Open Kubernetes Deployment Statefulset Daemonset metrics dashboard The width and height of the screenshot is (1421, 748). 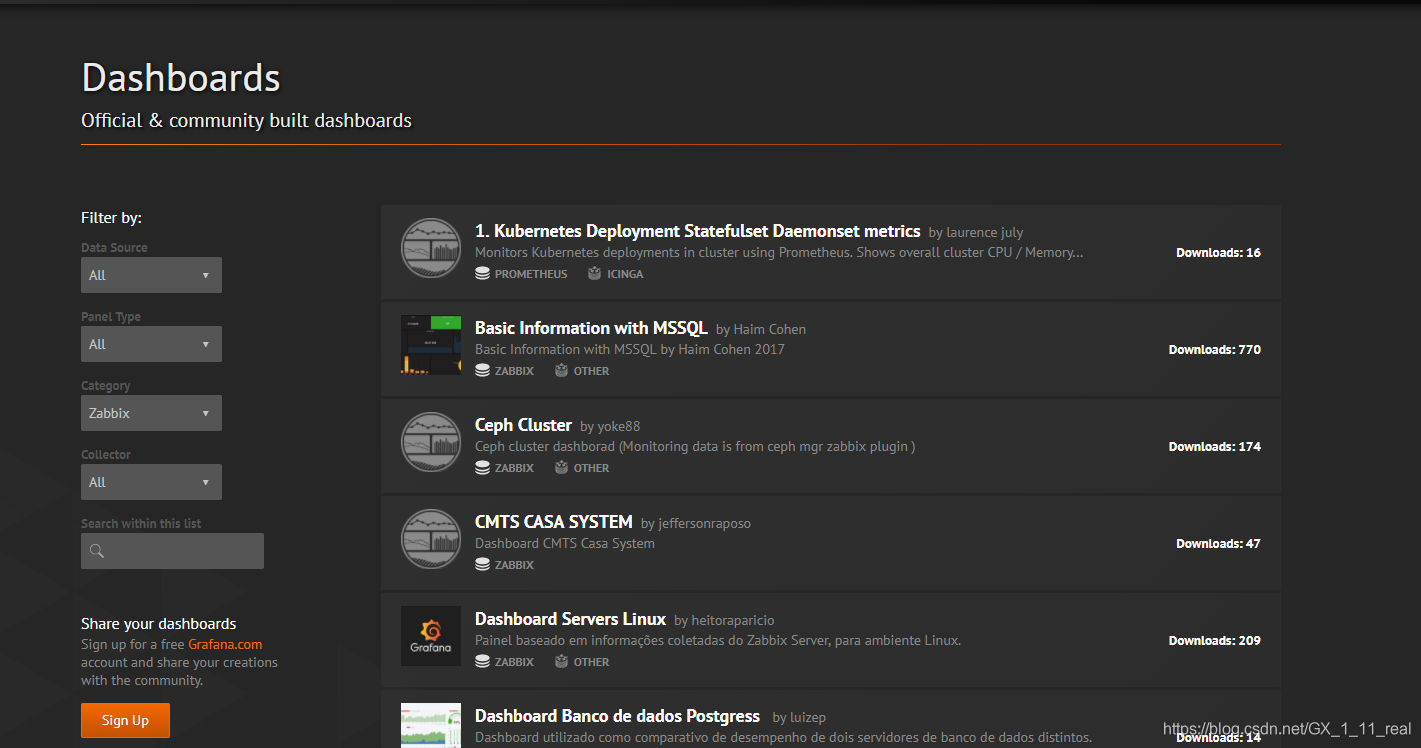point(697,231)
